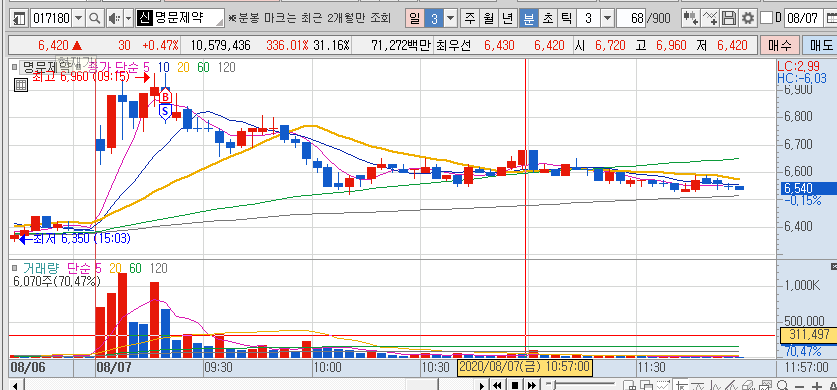This screenshot has width=837, height=390.
Task: Open the day interval dropdown arrow
Action: pyautogui.click(x=451, y=19)
